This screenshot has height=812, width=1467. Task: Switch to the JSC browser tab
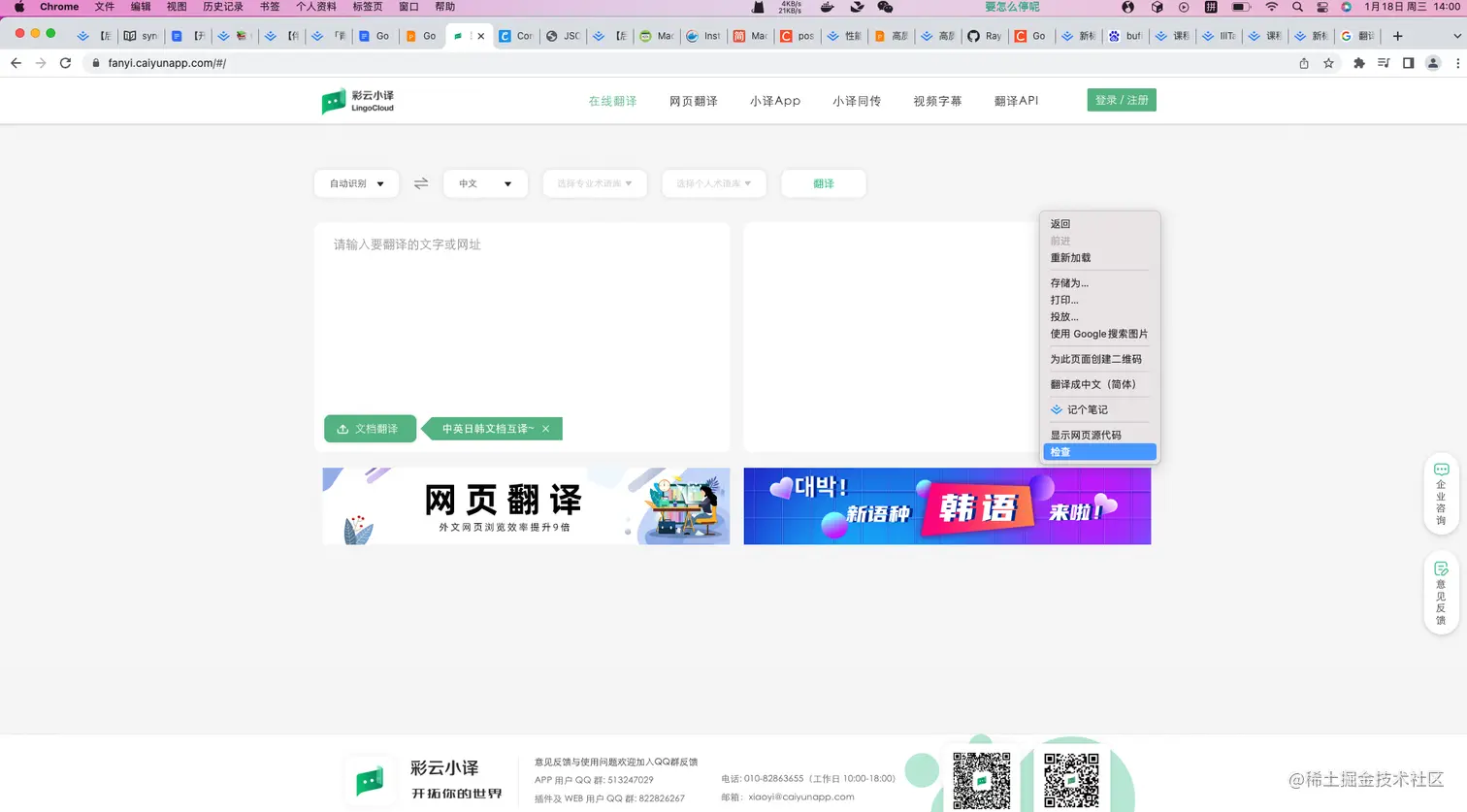(563, 36)
